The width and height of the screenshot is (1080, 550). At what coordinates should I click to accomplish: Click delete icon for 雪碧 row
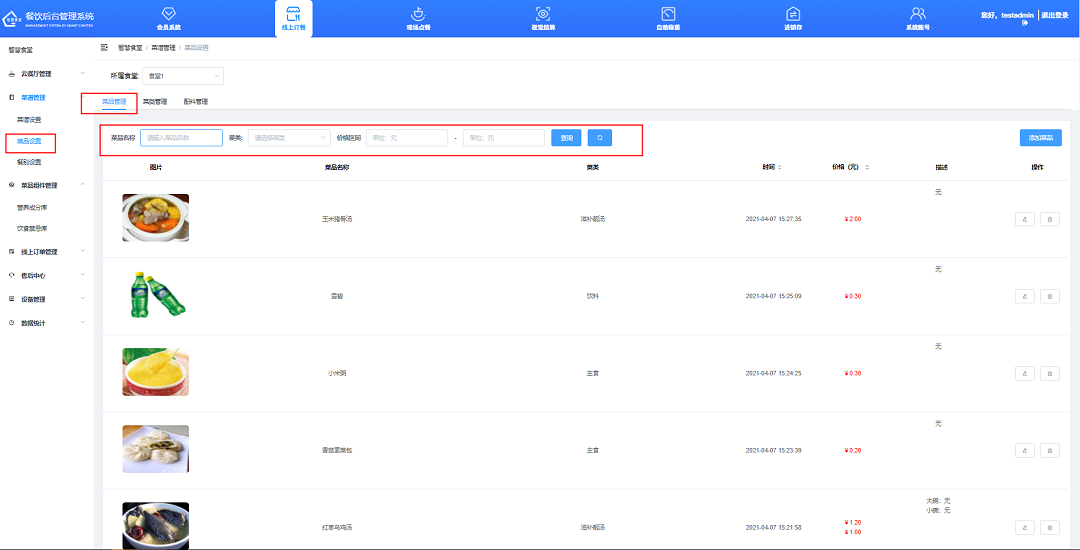coord(1050,296)
